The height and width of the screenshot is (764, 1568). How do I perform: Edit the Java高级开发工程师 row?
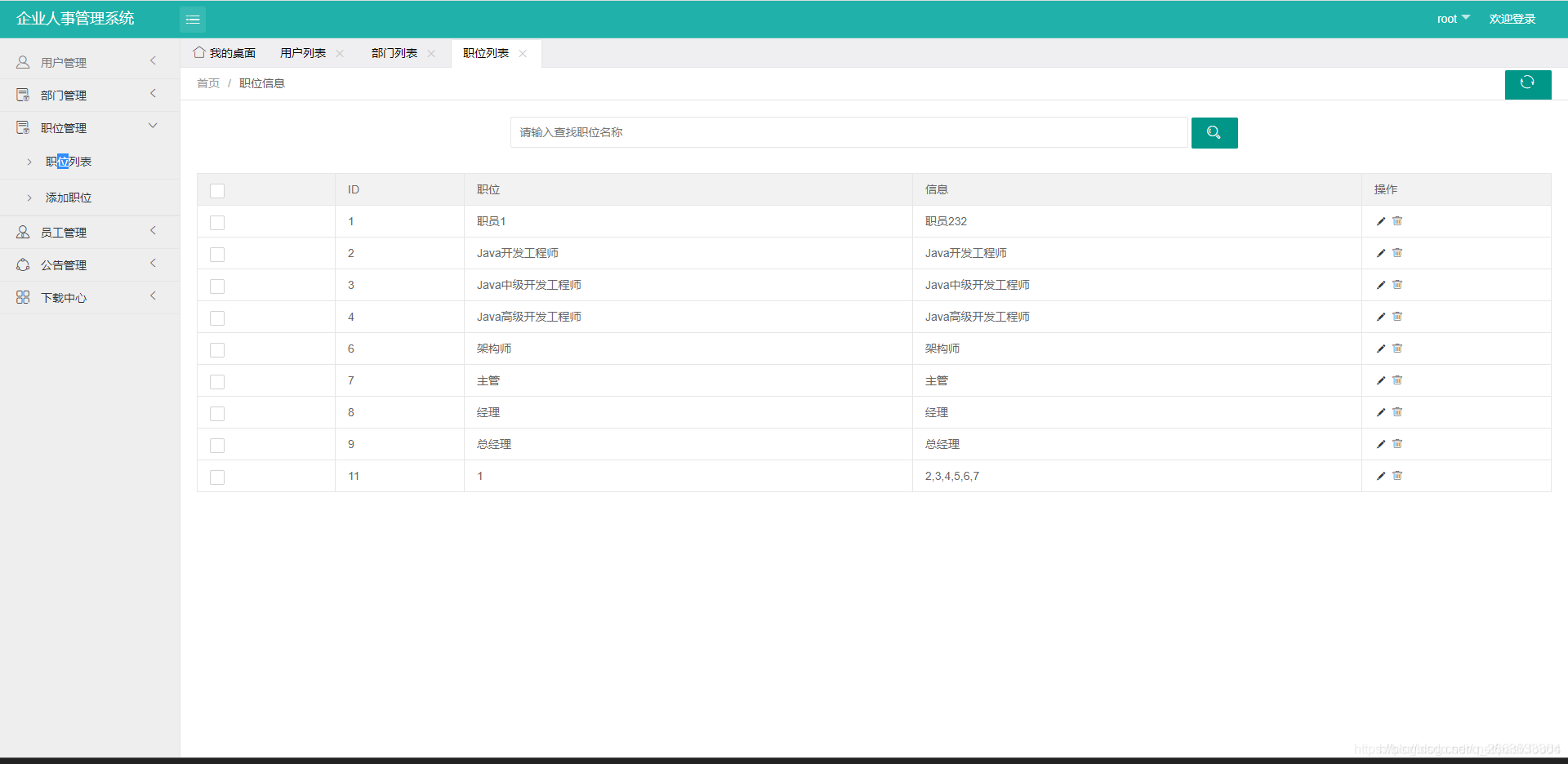click(x=1381, y=317)
